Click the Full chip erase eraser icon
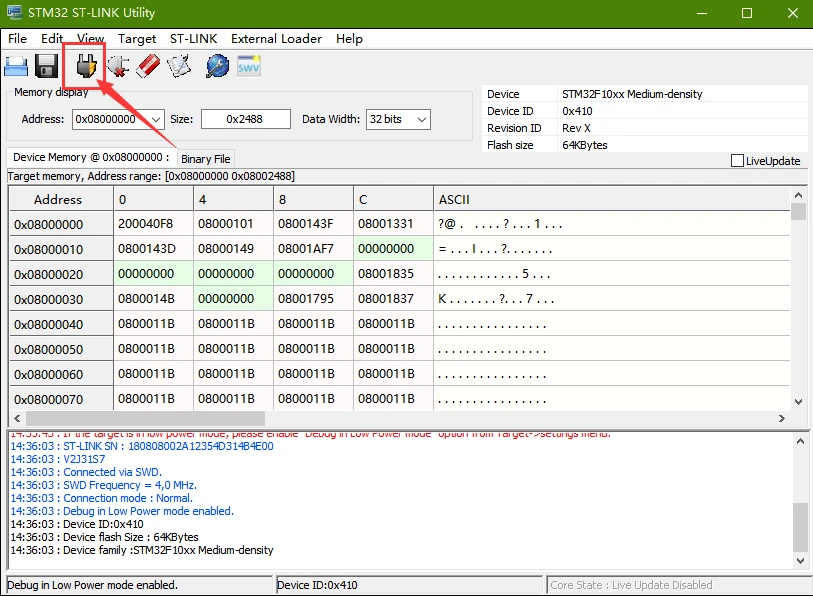Viewport: 813px width, 596px height. pos(148,66)
